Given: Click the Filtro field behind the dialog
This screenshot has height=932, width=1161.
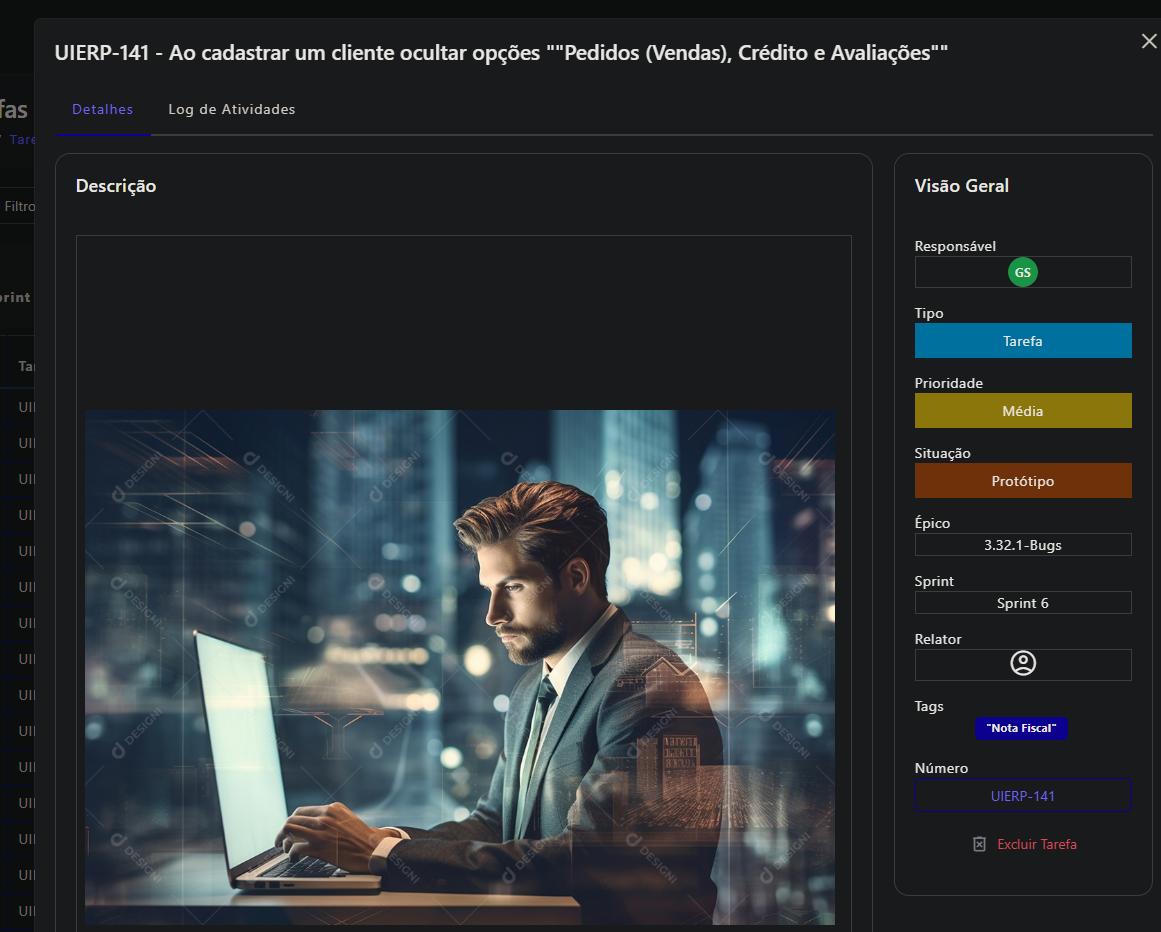Looking at the screenshot, I should (18, 207).
